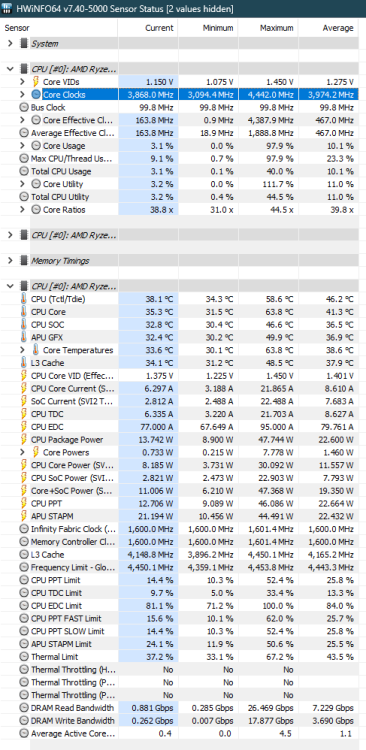Click the CPU SOC thermometer icon
Screen dimensions: 366x750
pyautogui.click(x=24, y=324)
